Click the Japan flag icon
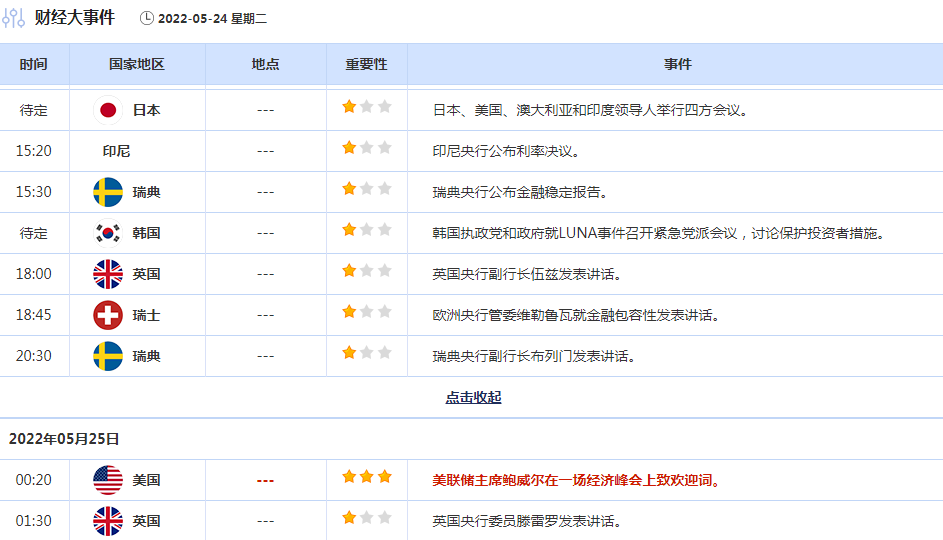Screen dimensions: 943x540 pos(108,110)
